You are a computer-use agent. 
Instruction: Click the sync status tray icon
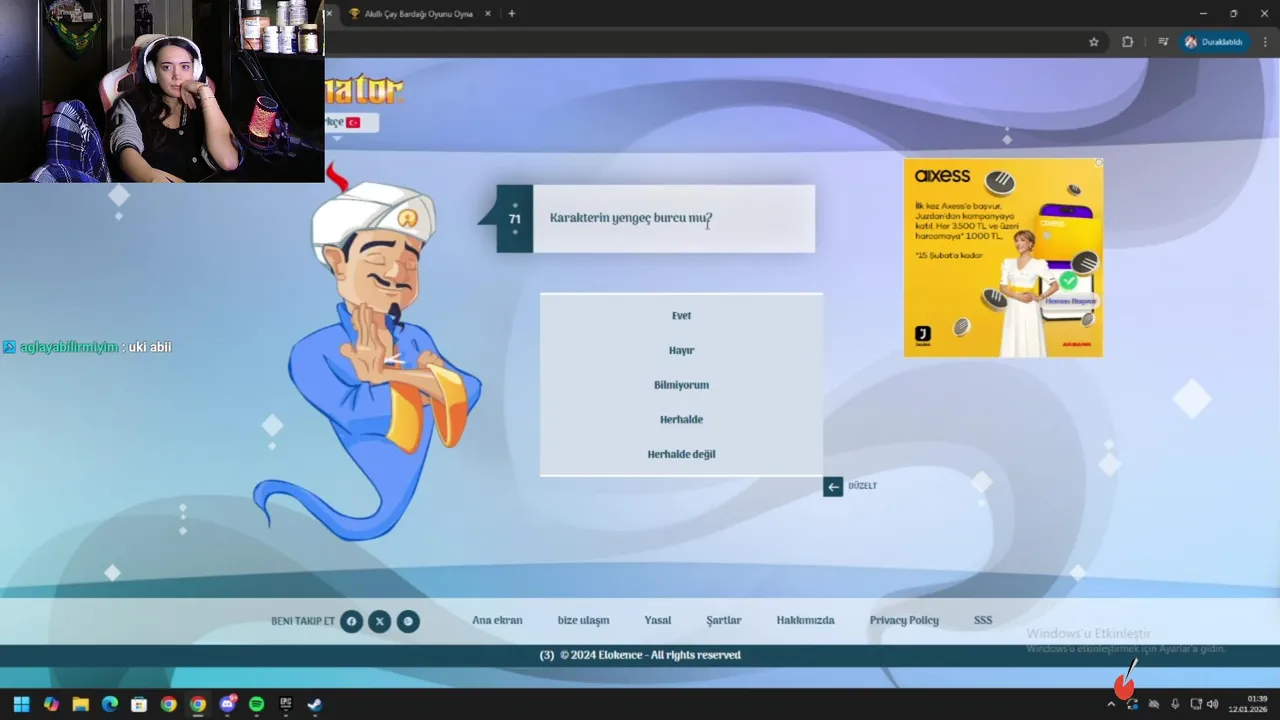click(x=1132, y=704)
